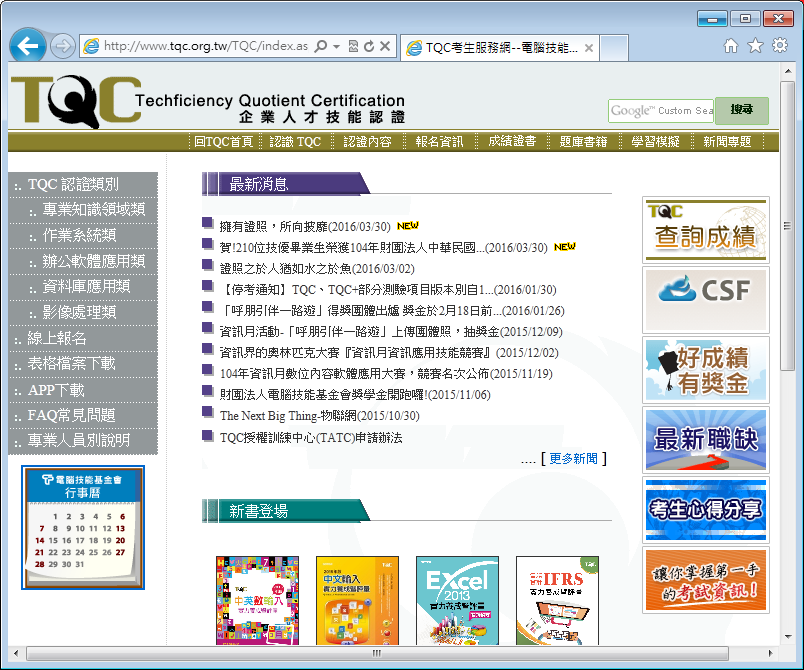804x670 pixels.
Task: Open the 中英數輸入 book cover
Action: pyautogui.click(x=257, y=600)
